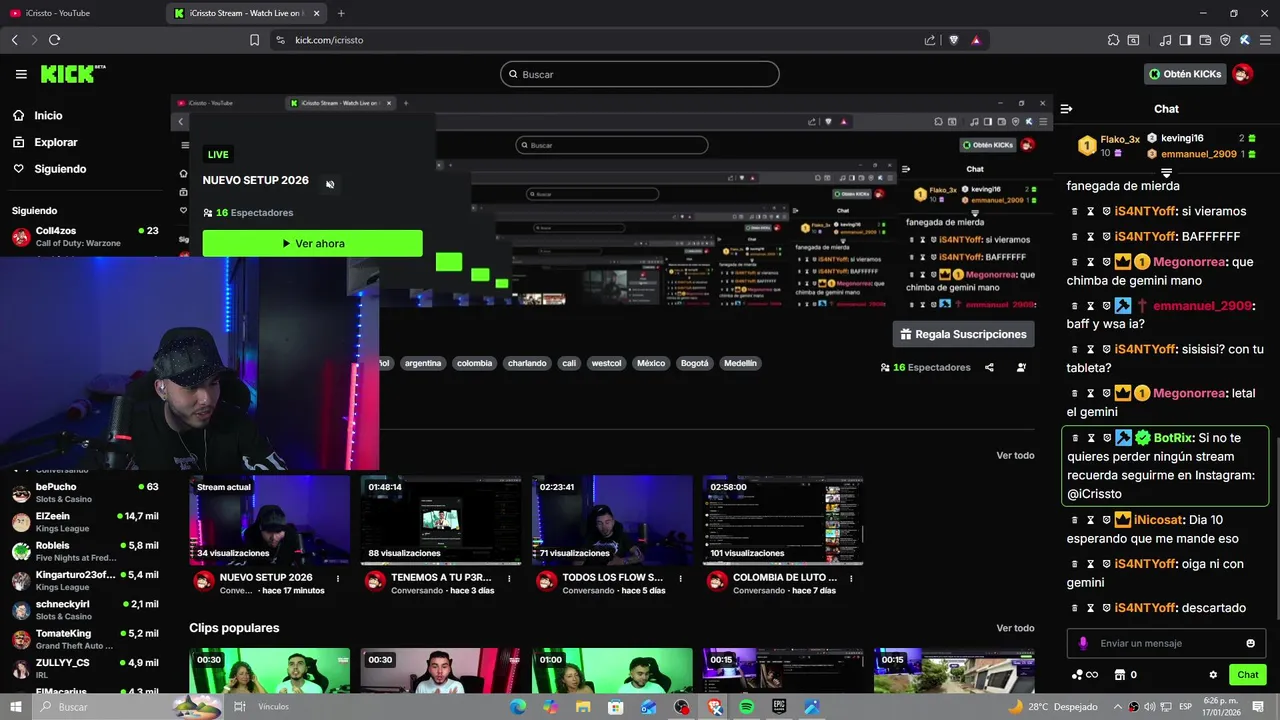The image size is (1280, 720).
Task: Click the green Chat send button
Action: [1248, 675]
